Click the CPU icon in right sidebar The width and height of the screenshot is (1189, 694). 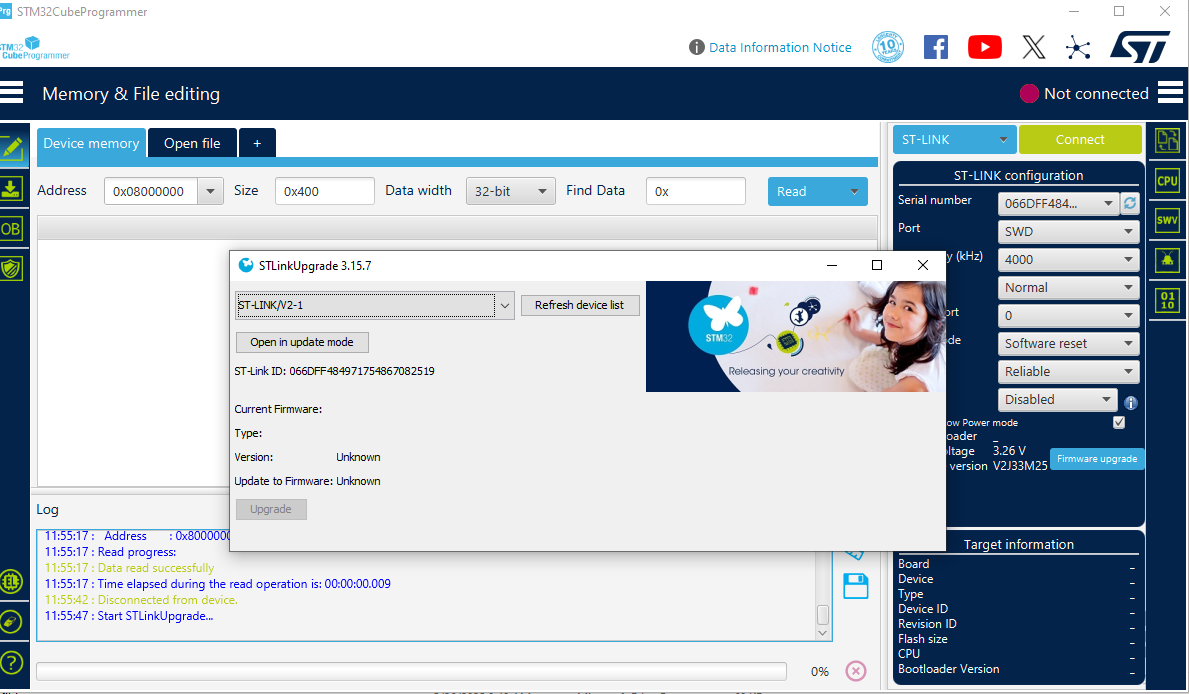coord(1167,181)
